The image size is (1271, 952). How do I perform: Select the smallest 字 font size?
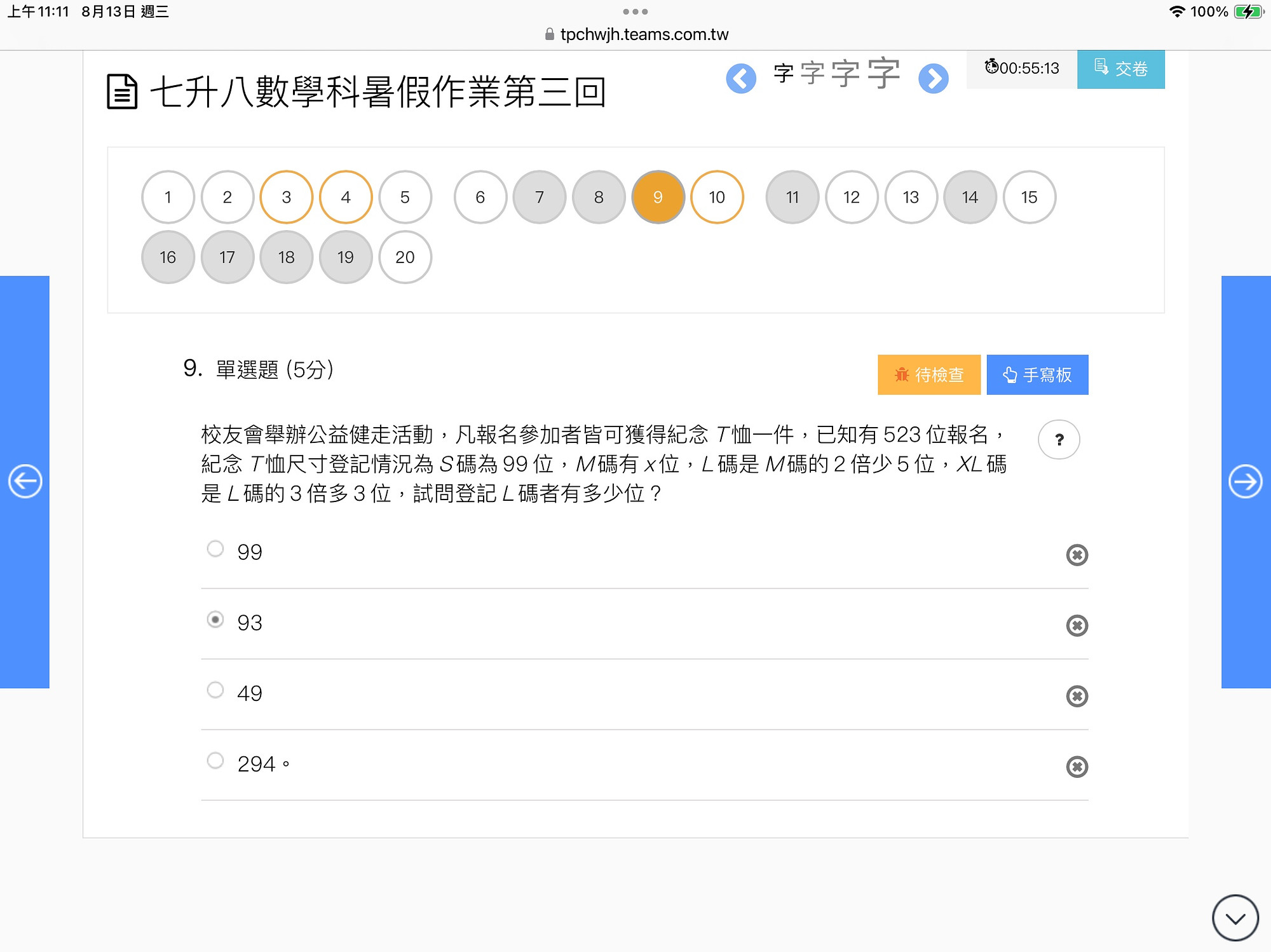click(784, 73)
